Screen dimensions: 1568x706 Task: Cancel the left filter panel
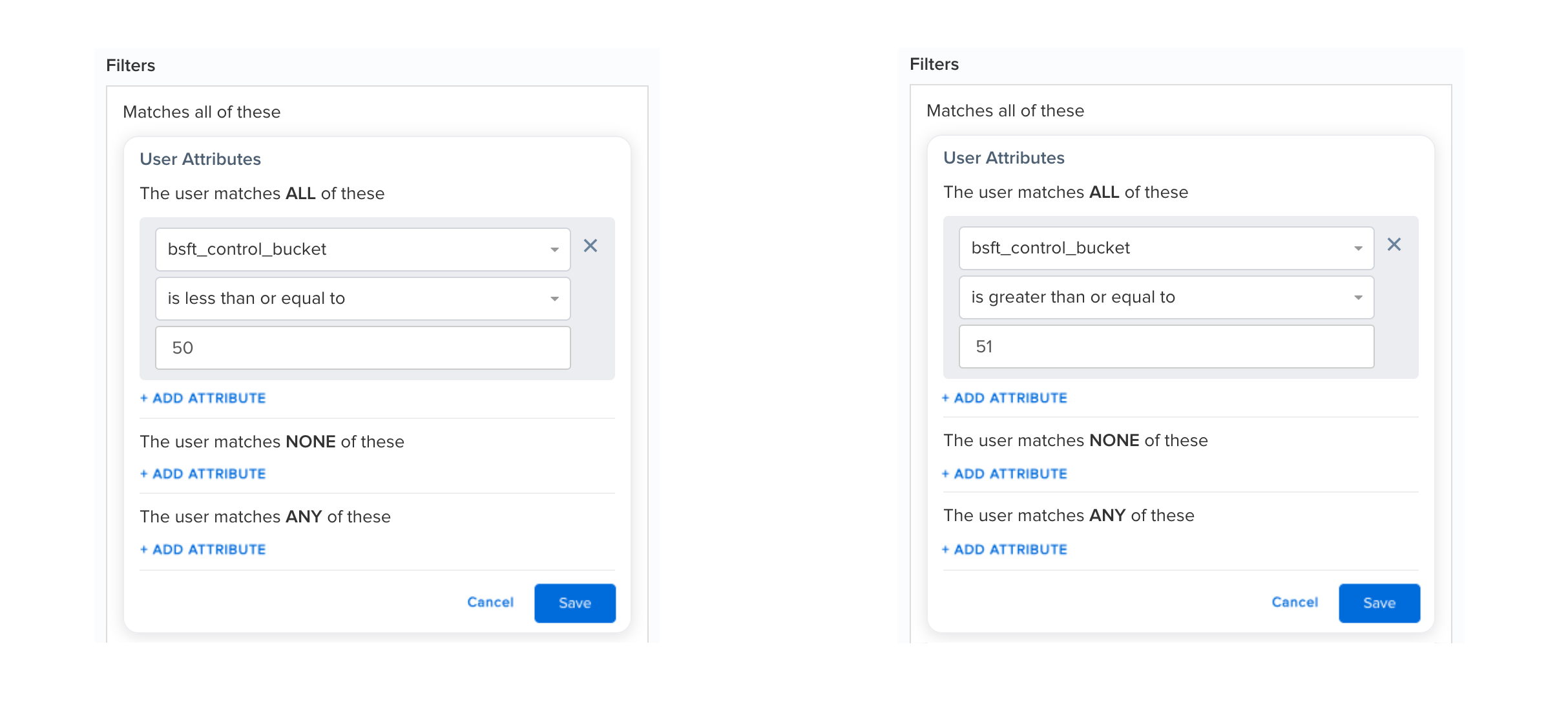pos(490,603)
